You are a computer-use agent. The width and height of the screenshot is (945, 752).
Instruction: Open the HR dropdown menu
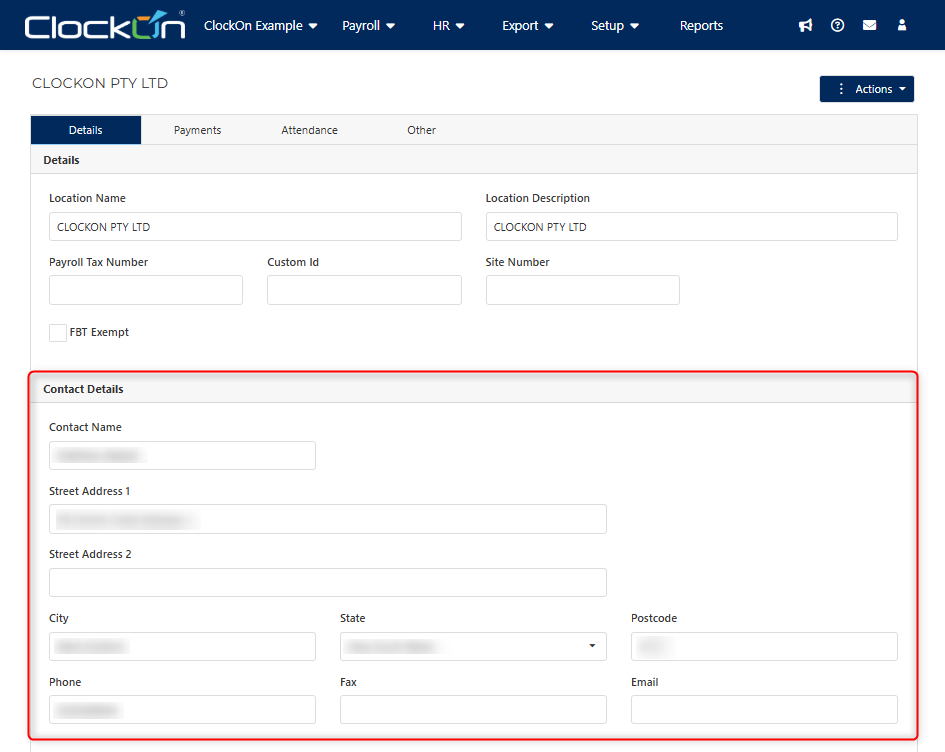coord(448,26)
